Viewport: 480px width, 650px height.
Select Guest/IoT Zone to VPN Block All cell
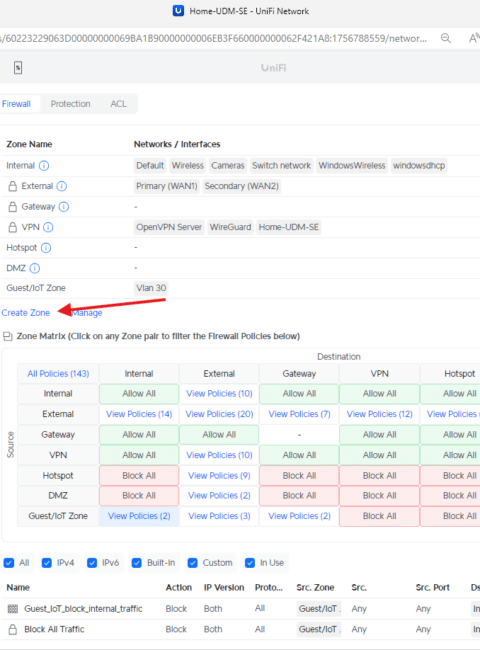(380, 516)
